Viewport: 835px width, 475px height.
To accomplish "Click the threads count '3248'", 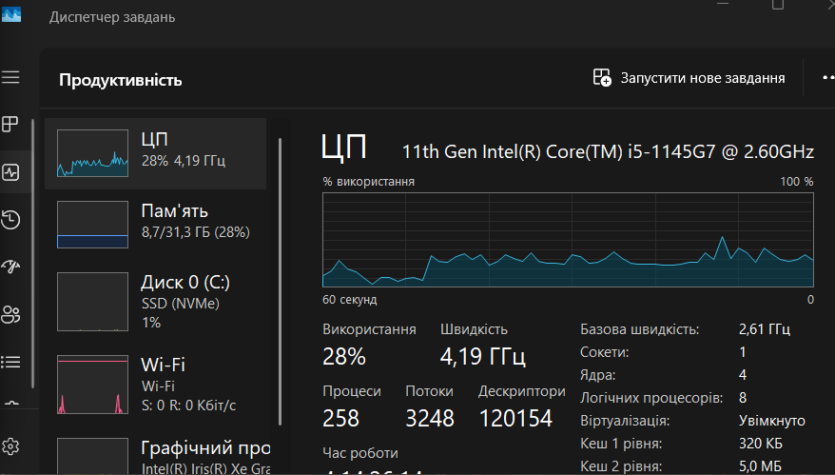I will click(430, 418).
